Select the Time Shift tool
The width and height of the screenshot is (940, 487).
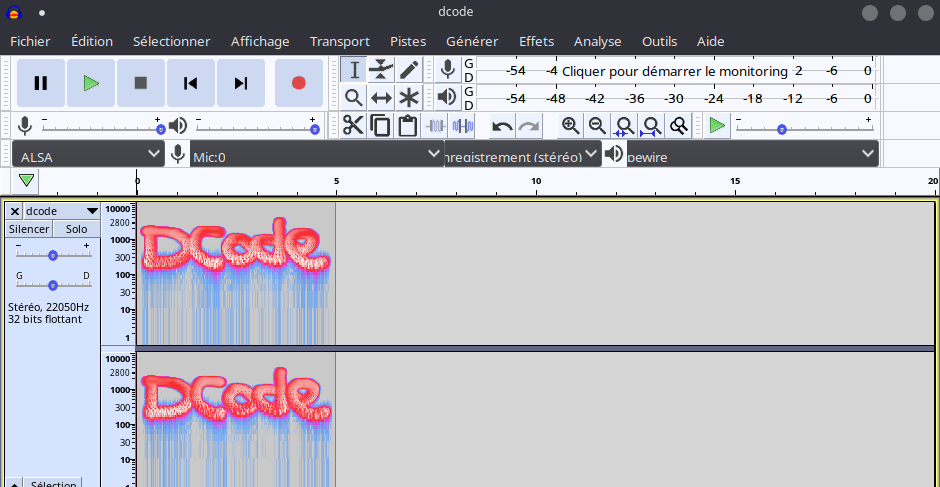[381, 97]
